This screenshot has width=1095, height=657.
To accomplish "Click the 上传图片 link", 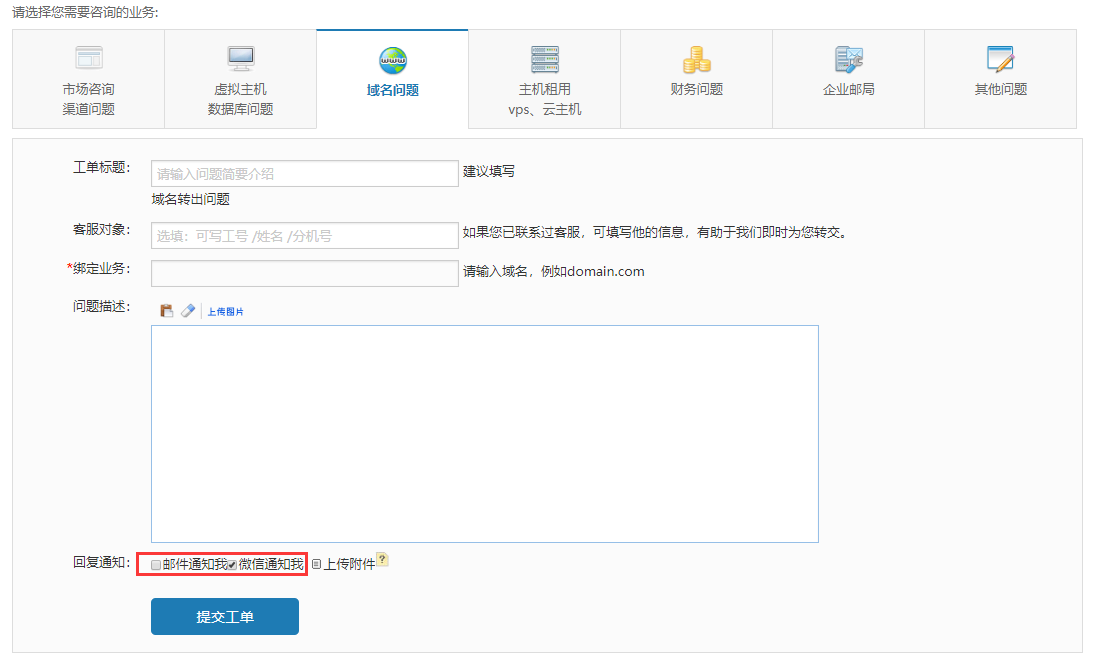I will point(225,312).
